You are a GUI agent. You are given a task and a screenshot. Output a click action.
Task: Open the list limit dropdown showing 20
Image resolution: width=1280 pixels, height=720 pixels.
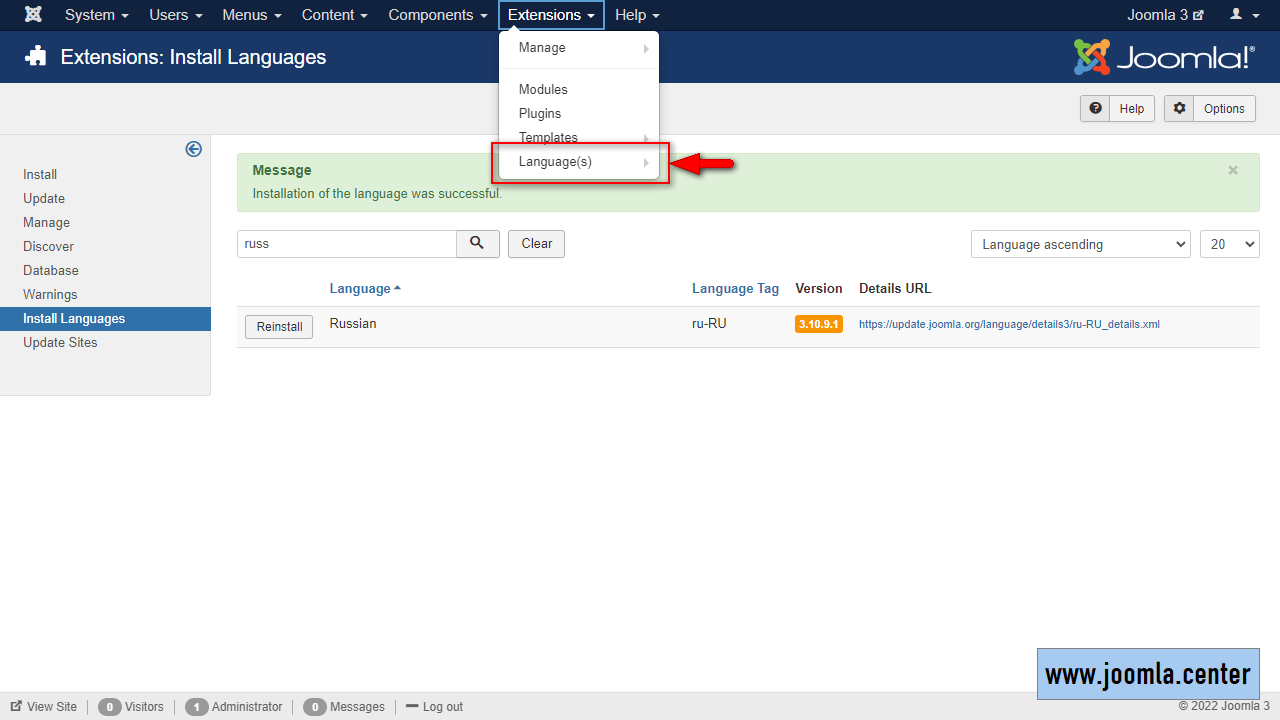pos(1229,244)
